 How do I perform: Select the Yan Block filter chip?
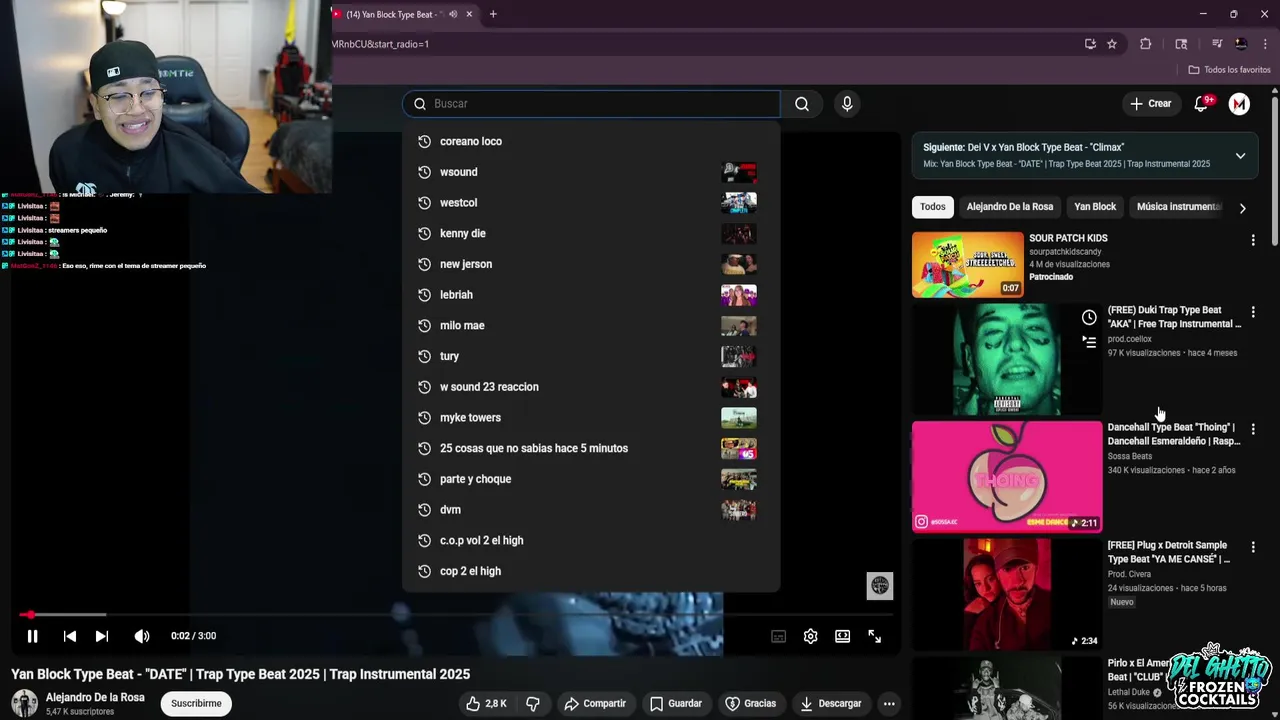click(1095, 207)
